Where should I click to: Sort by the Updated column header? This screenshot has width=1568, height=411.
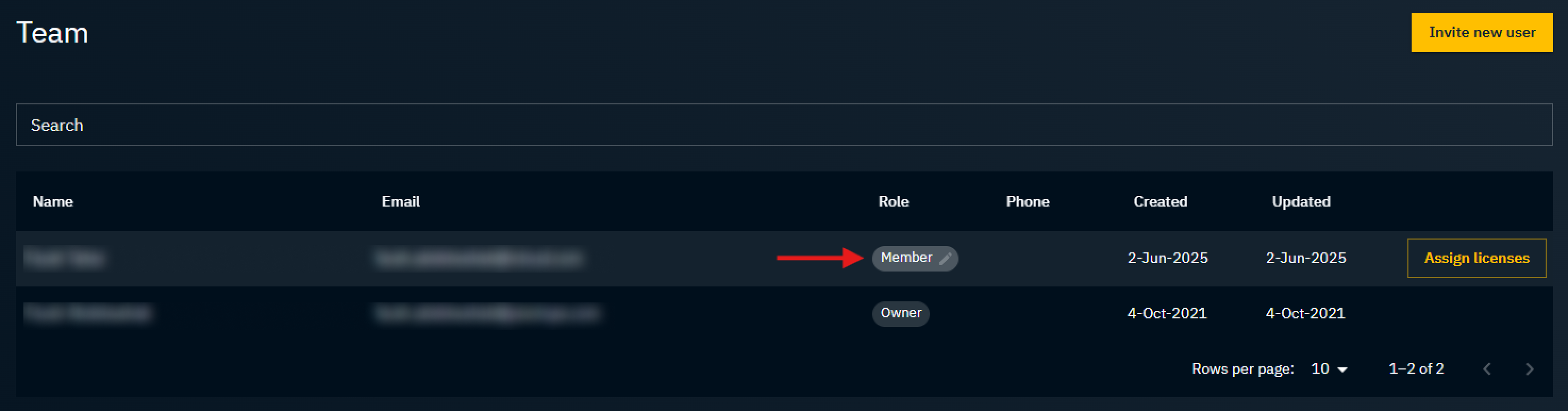1301,202
